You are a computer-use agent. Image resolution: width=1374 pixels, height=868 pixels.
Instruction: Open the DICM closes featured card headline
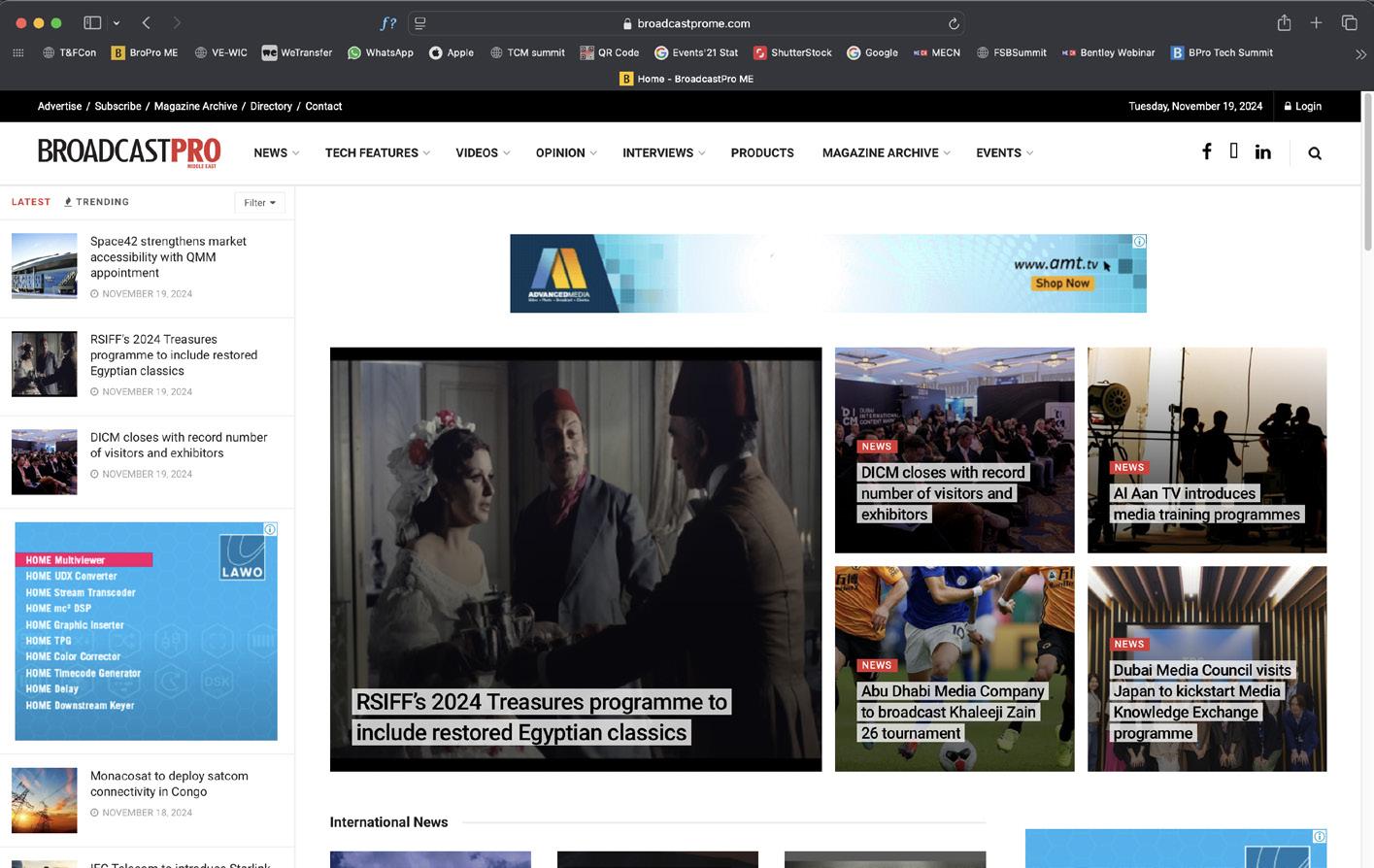click(x=942, y=493)
